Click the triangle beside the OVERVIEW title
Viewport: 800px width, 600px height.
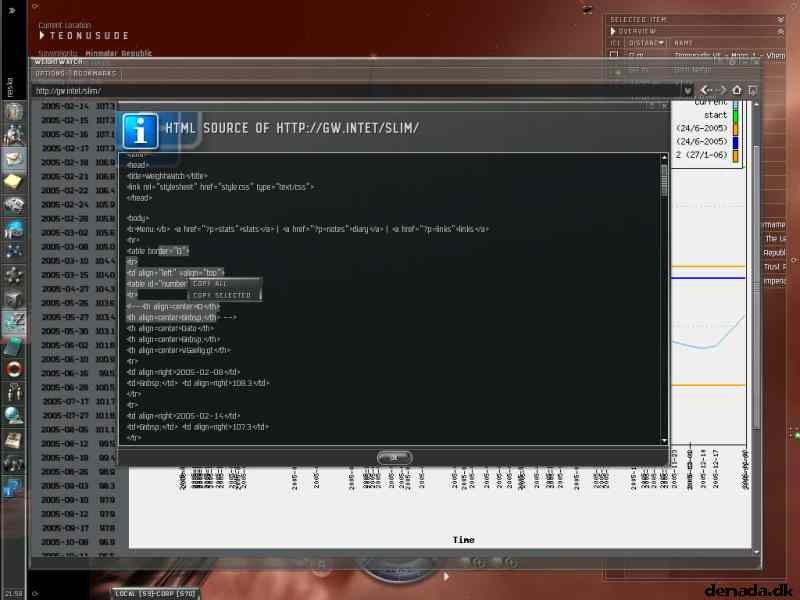[x=613, y=32]
